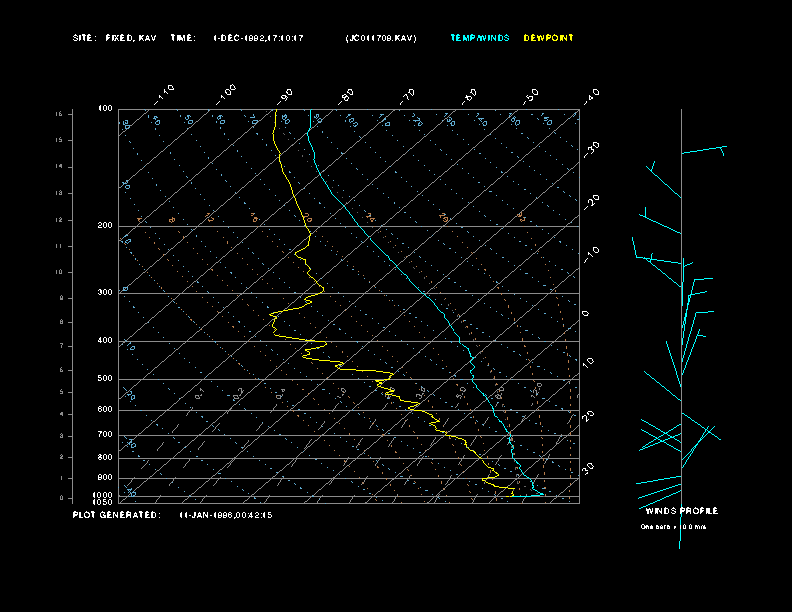The image size is (792, 612).
Task: Click the -40 temperature label at top-right corner
Action: (x=591, y=96)
